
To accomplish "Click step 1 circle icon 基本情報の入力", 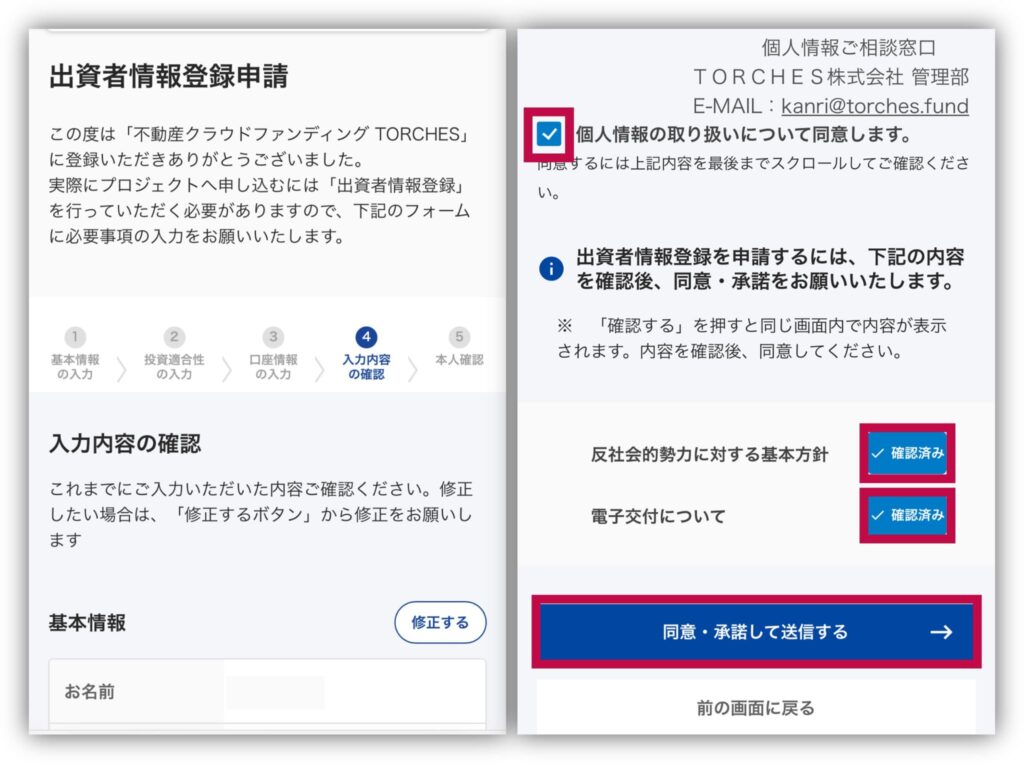I will click(75, 336).
